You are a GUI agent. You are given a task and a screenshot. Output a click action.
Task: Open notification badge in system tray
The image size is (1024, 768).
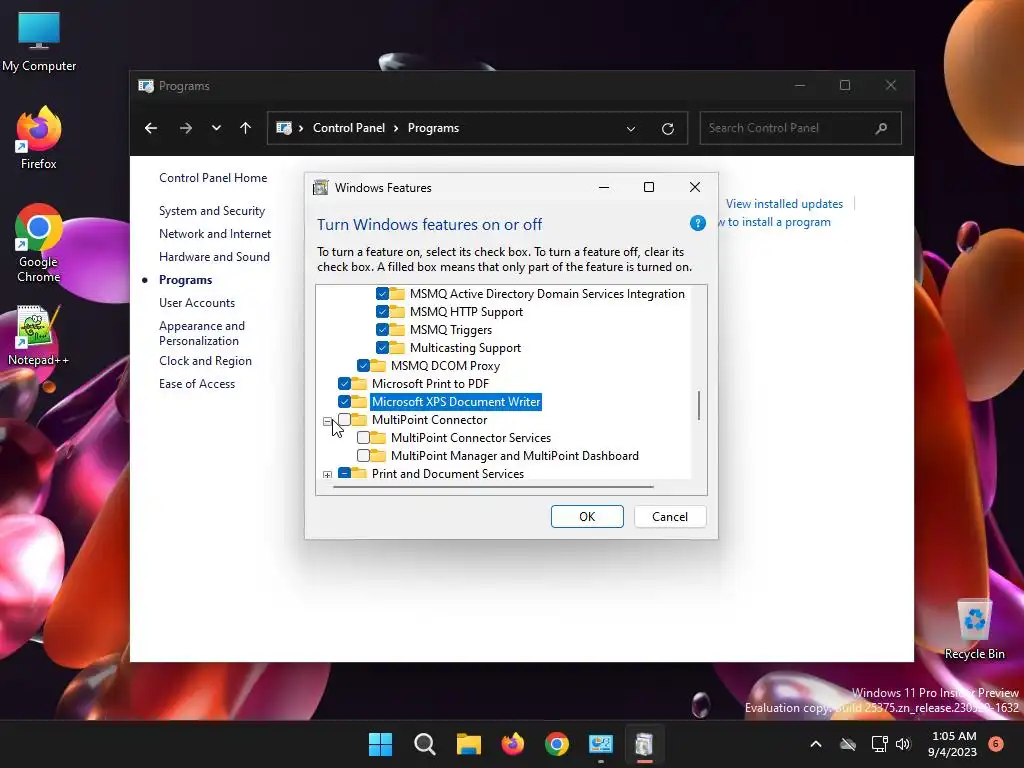coord(996,743)
